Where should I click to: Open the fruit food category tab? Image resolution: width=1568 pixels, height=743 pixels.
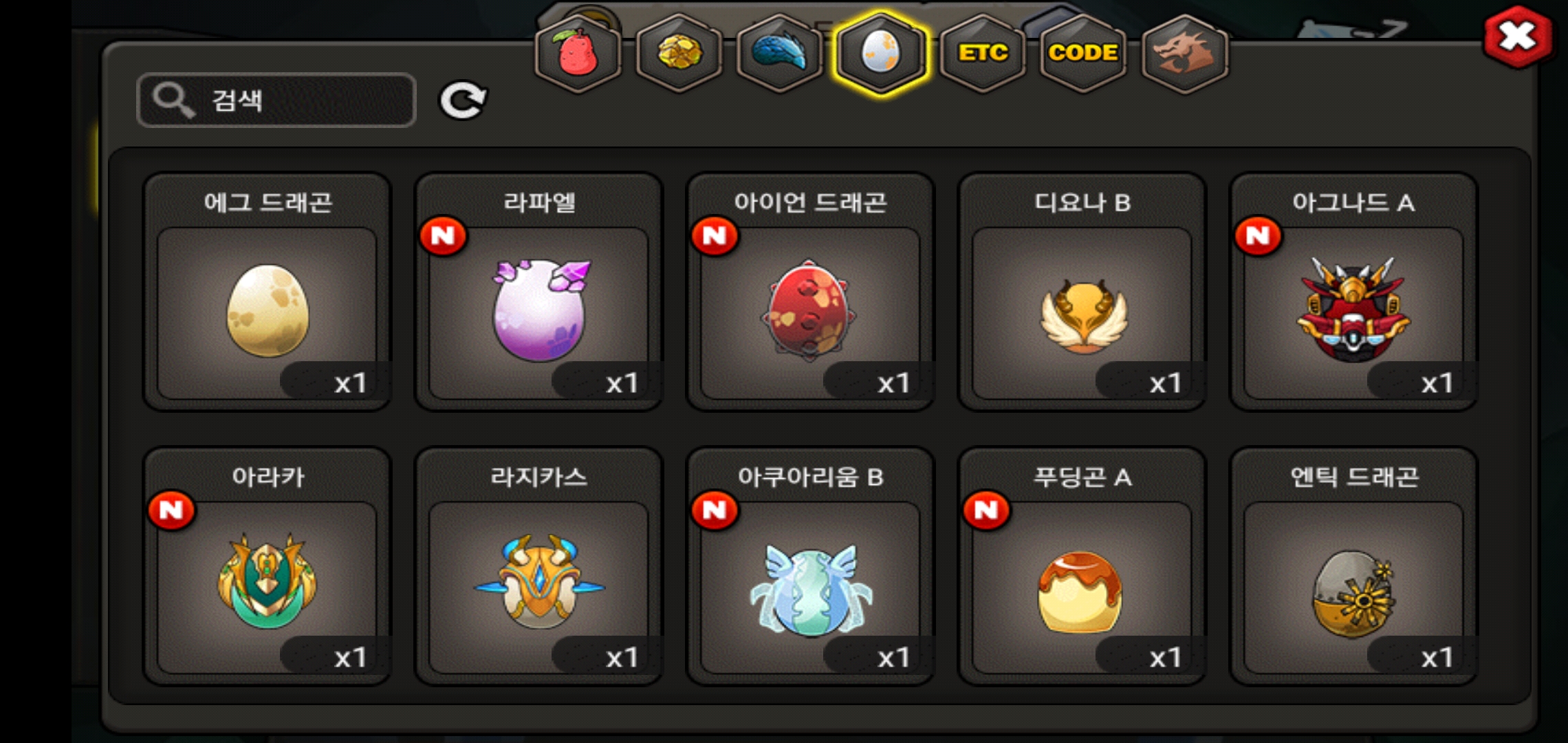578,53
